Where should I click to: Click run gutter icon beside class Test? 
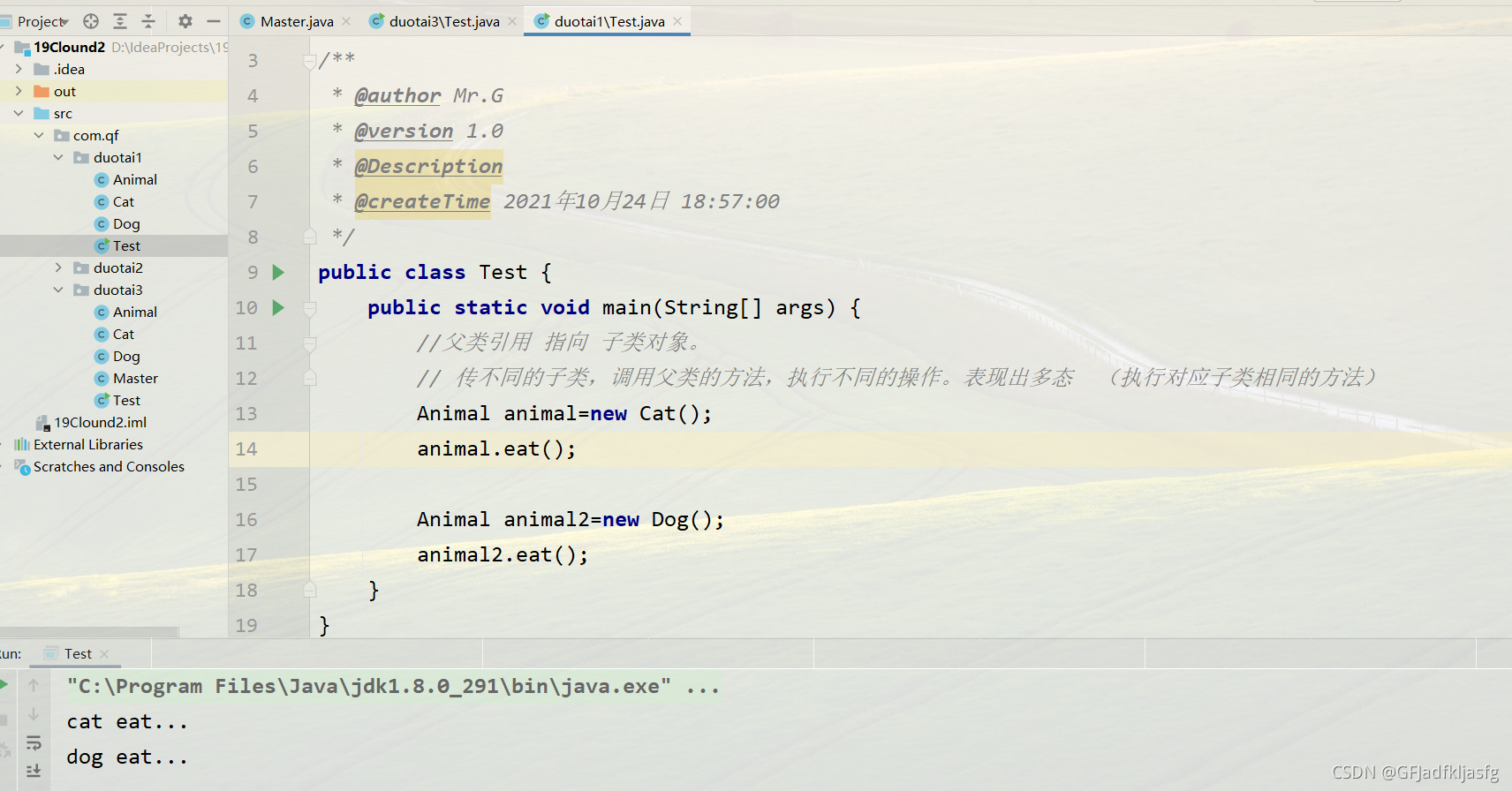278,272
